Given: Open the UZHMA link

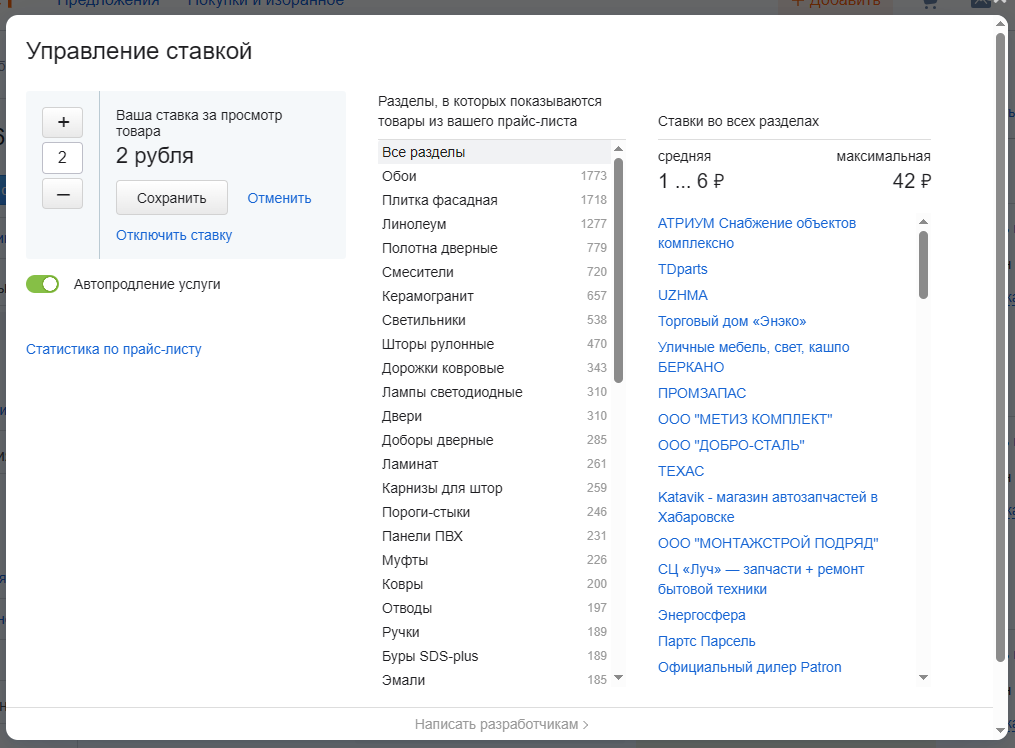Looking at the screenshot, I should [682, 295].
